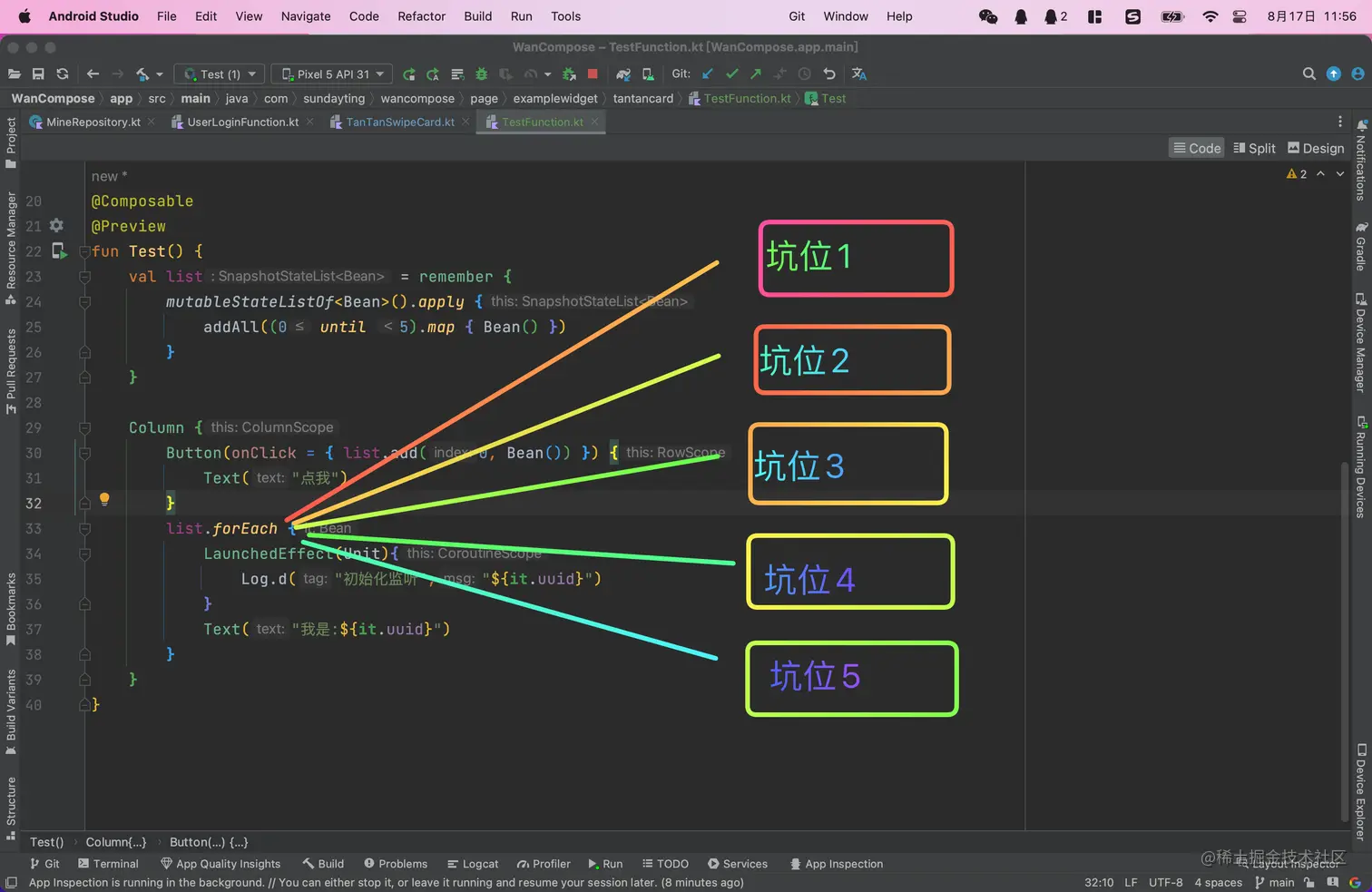
Task: Click the red Stop button
Action: [593, 74]
